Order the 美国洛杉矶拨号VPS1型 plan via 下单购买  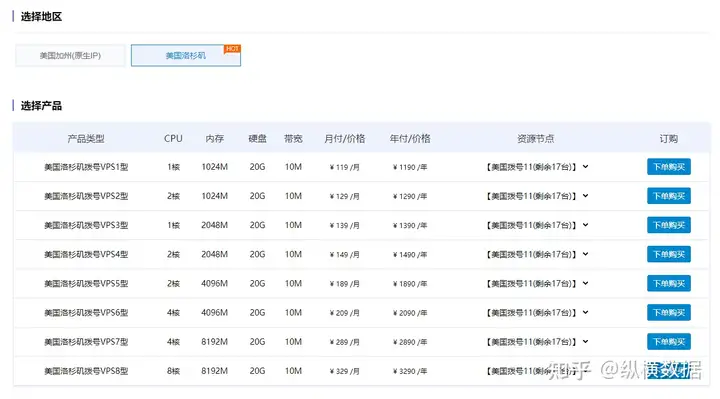[x=669, y=167]
